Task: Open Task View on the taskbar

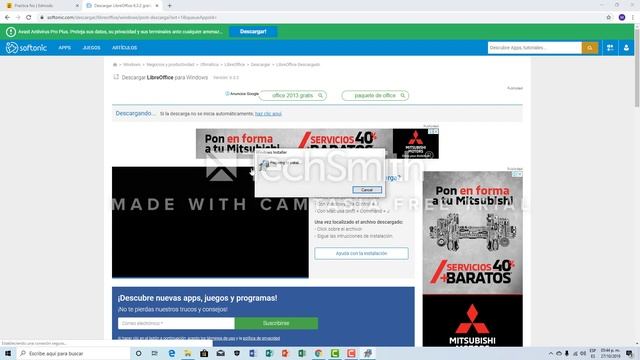Action: coord(155,353)
